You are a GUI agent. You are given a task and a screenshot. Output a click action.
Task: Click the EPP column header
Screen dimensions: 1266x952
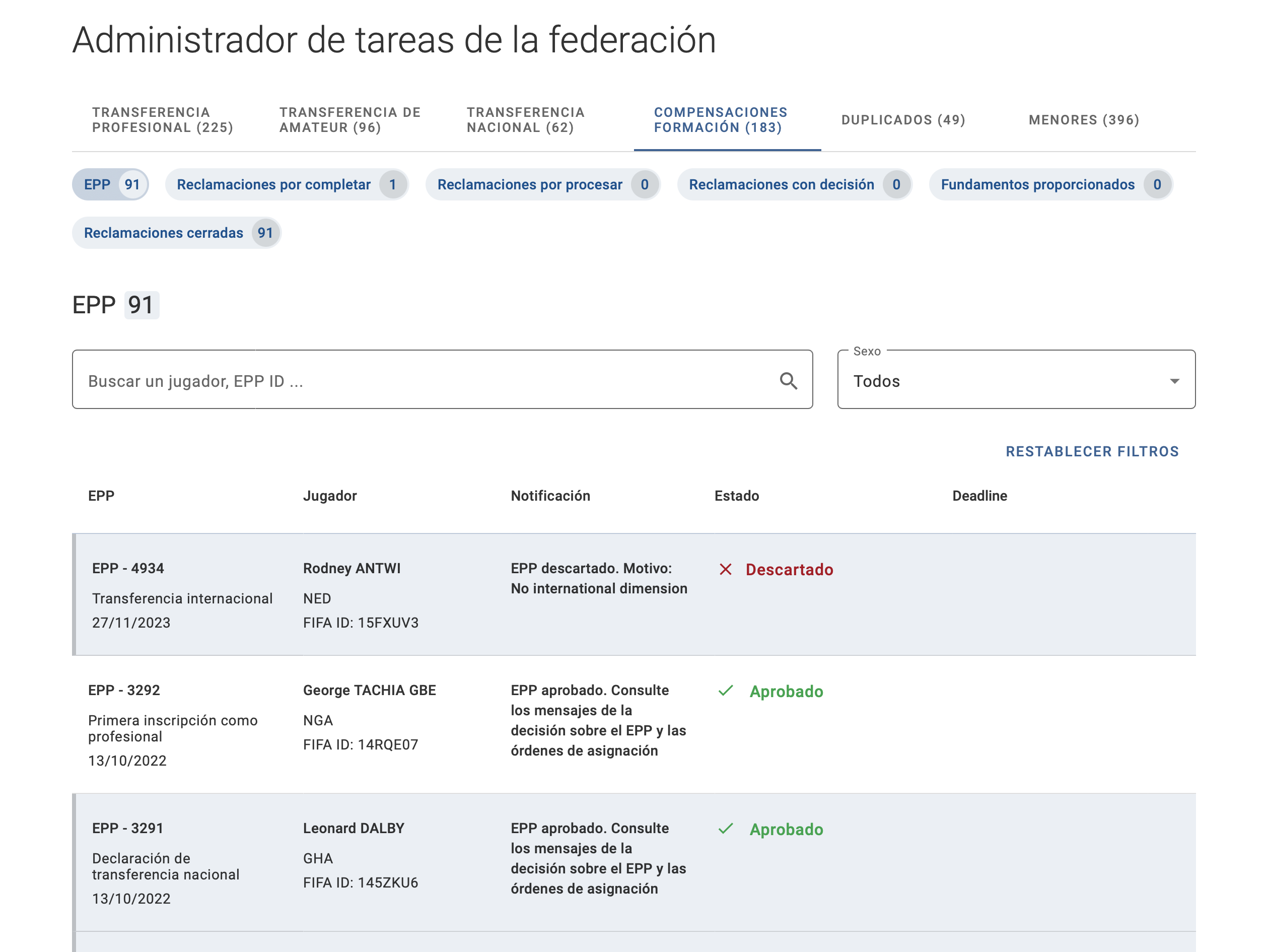pyautogui.click(x=101, y=496)
